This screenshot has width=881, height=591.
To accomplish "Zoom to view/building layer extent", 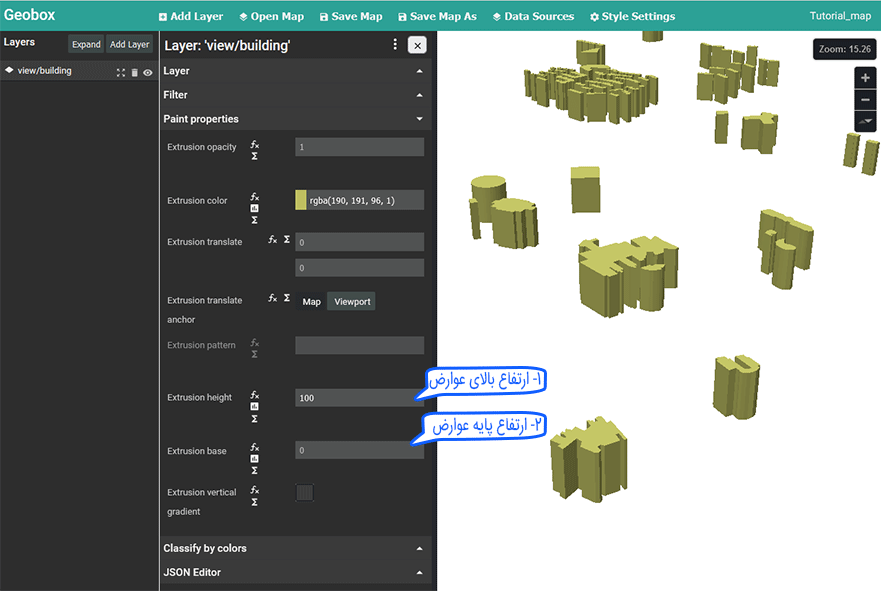I will click(121, 73).
